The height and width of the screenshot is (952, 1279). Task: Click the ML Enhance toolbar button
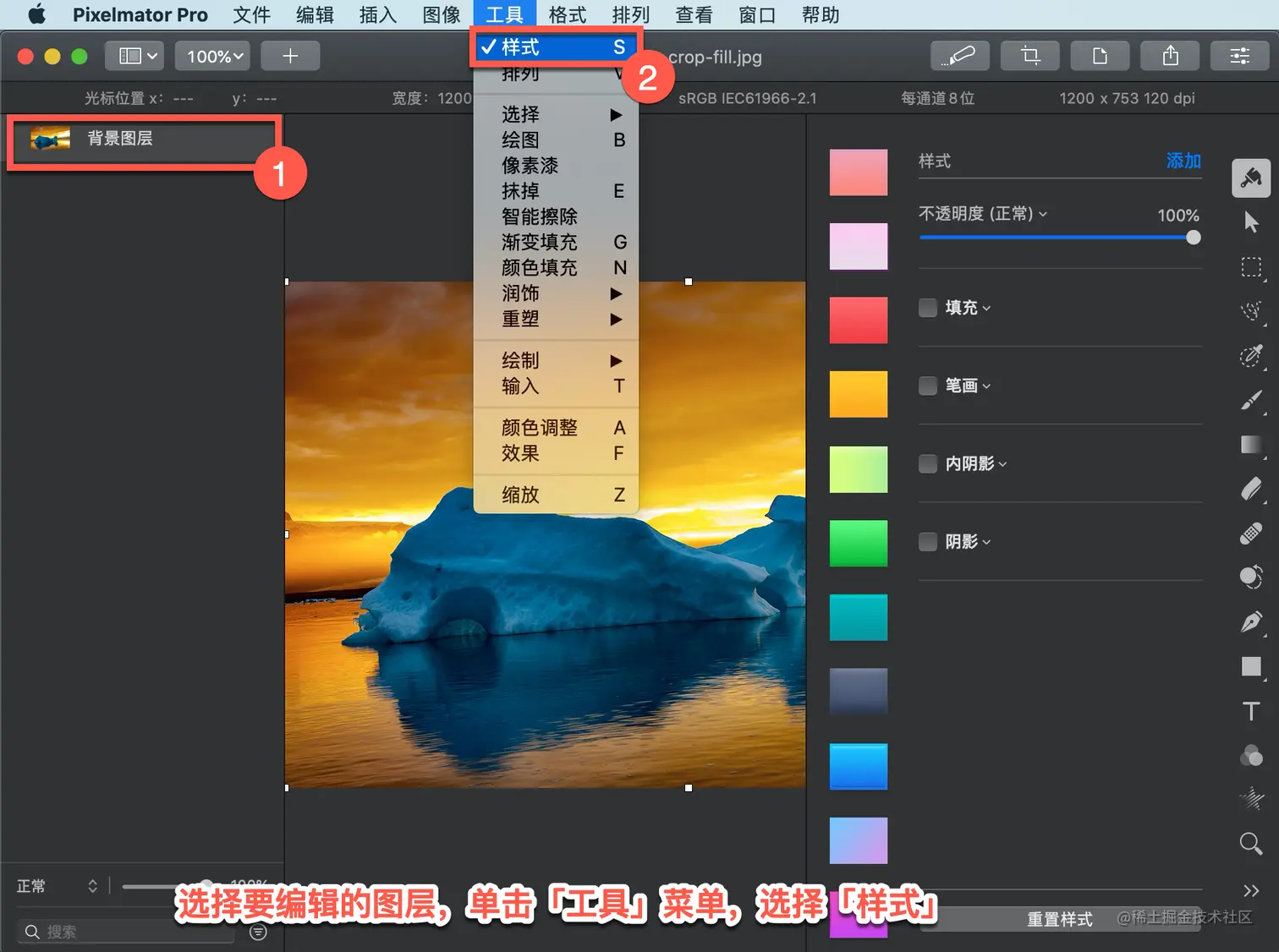coord(958,56)
